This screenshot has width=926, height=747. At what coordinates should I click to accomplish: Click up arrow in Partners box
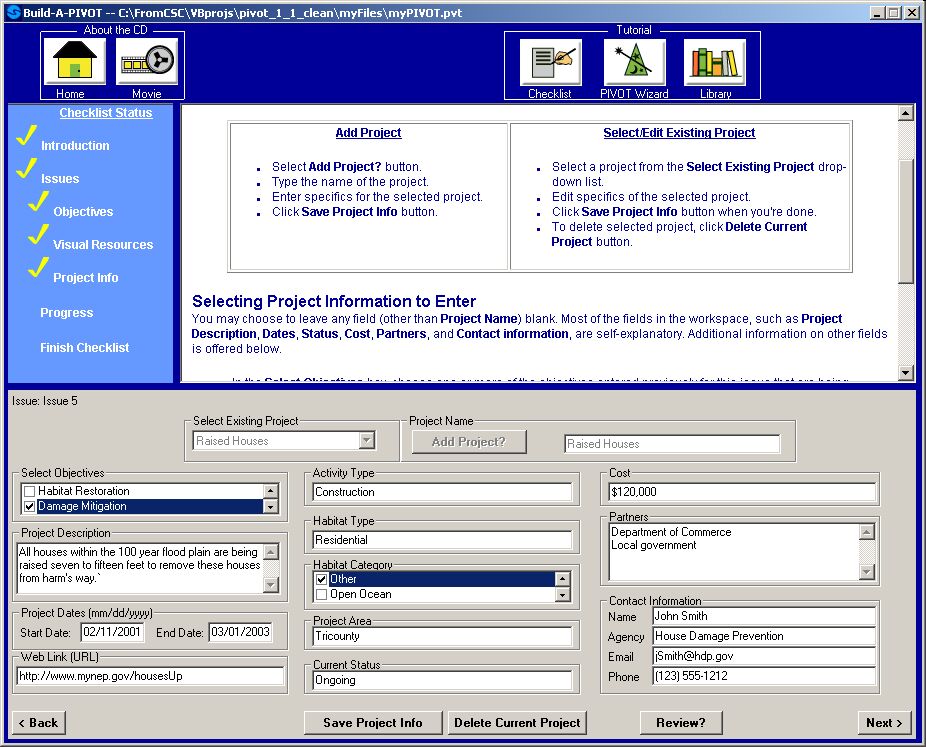tap(866, 532)
